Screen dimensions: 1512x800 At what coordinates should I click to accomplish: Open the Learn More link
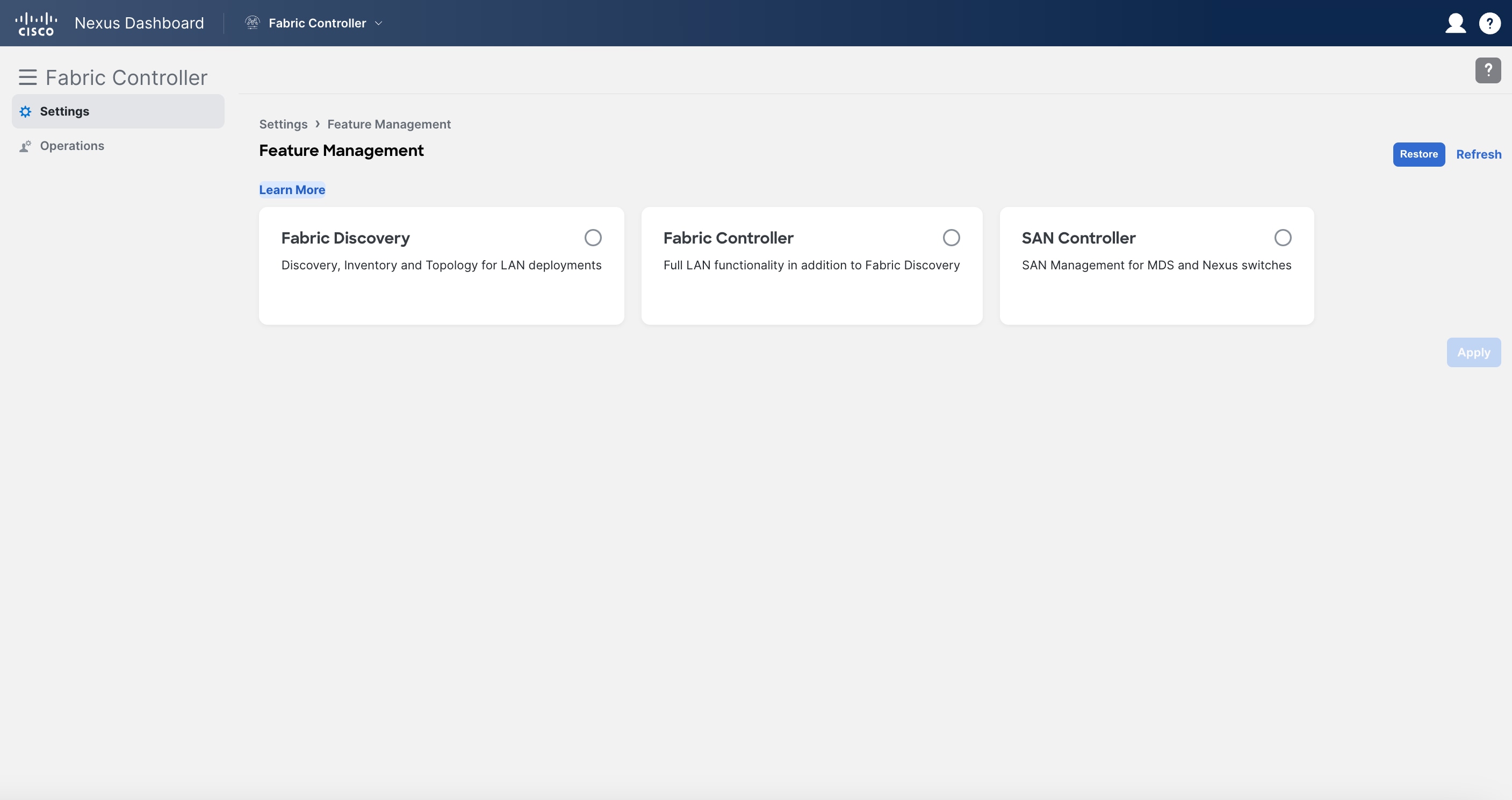click(x=292, y=190)
